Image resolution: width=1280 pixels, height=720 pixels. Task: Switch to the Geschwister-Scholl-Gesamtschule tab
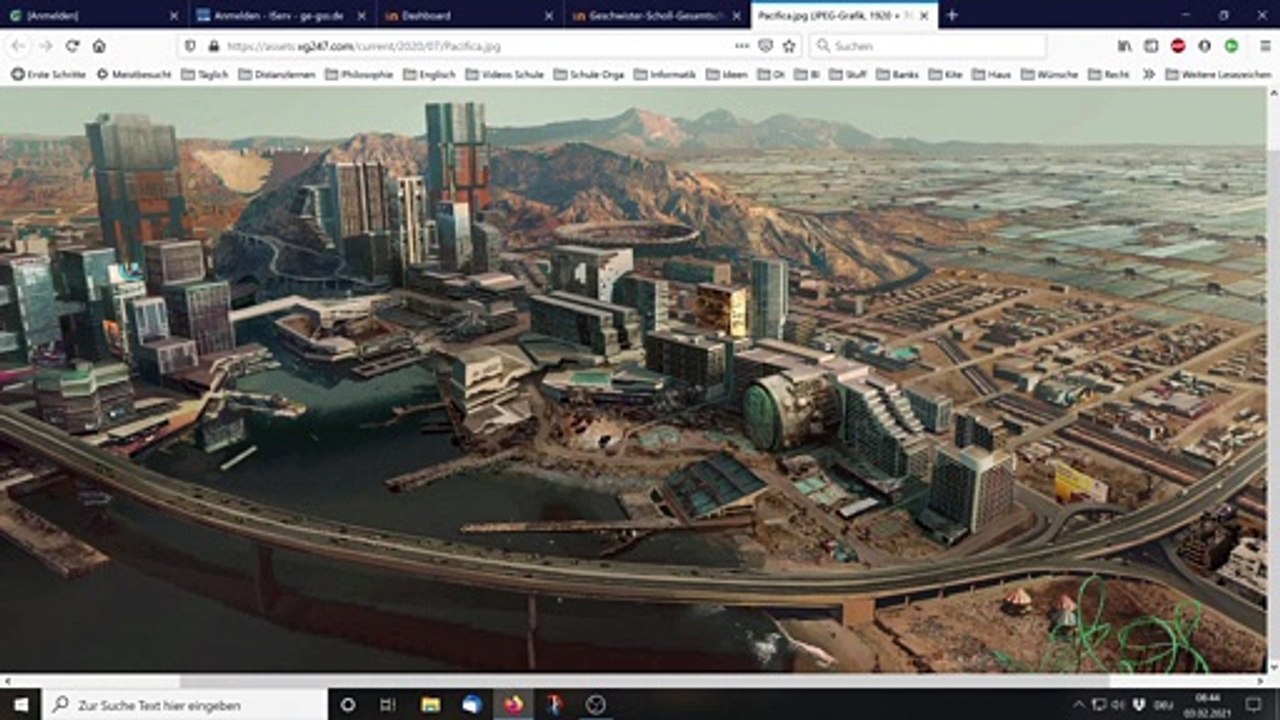click(656, 16)
